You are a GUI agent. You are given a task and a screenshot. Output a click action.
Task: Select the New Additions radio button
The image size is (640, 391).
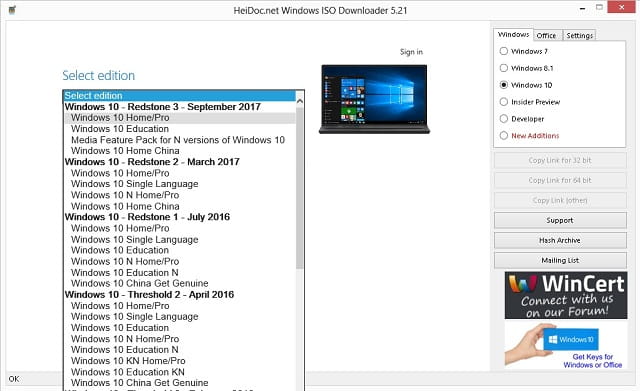point(504,136)
